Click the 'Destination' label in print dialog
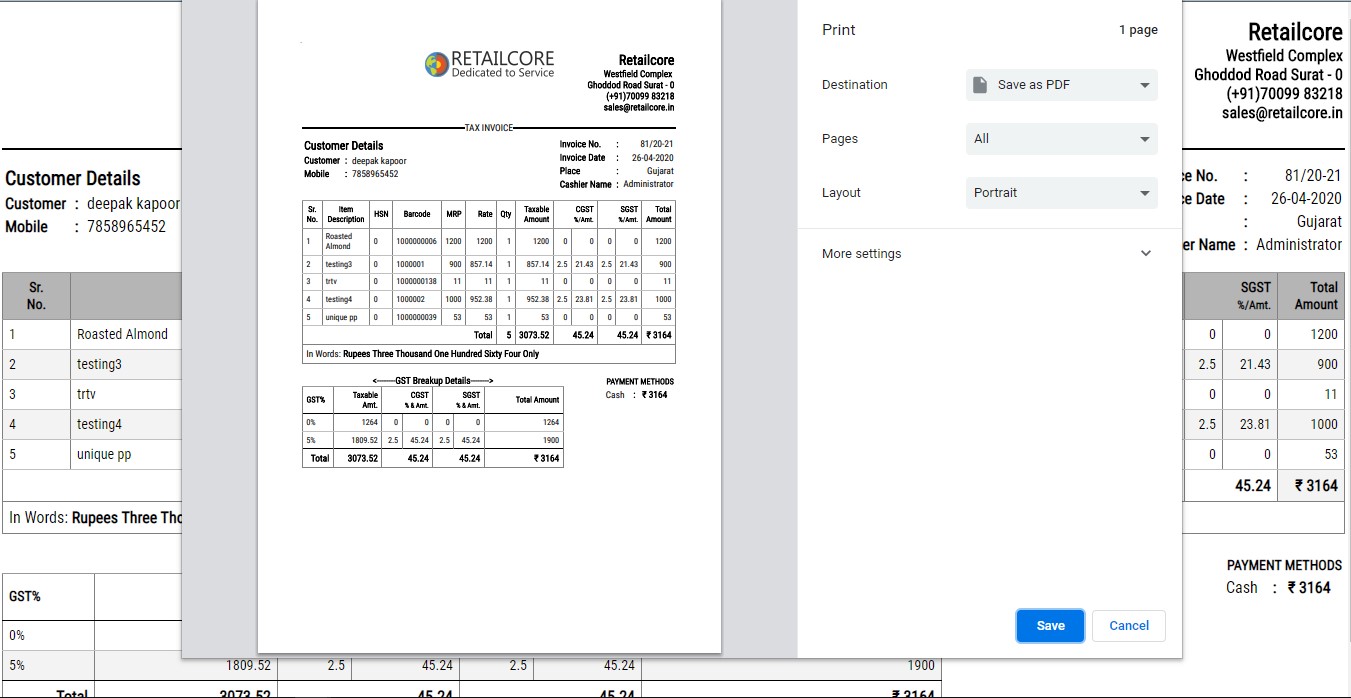1351x698 pixels. point(855,85)
